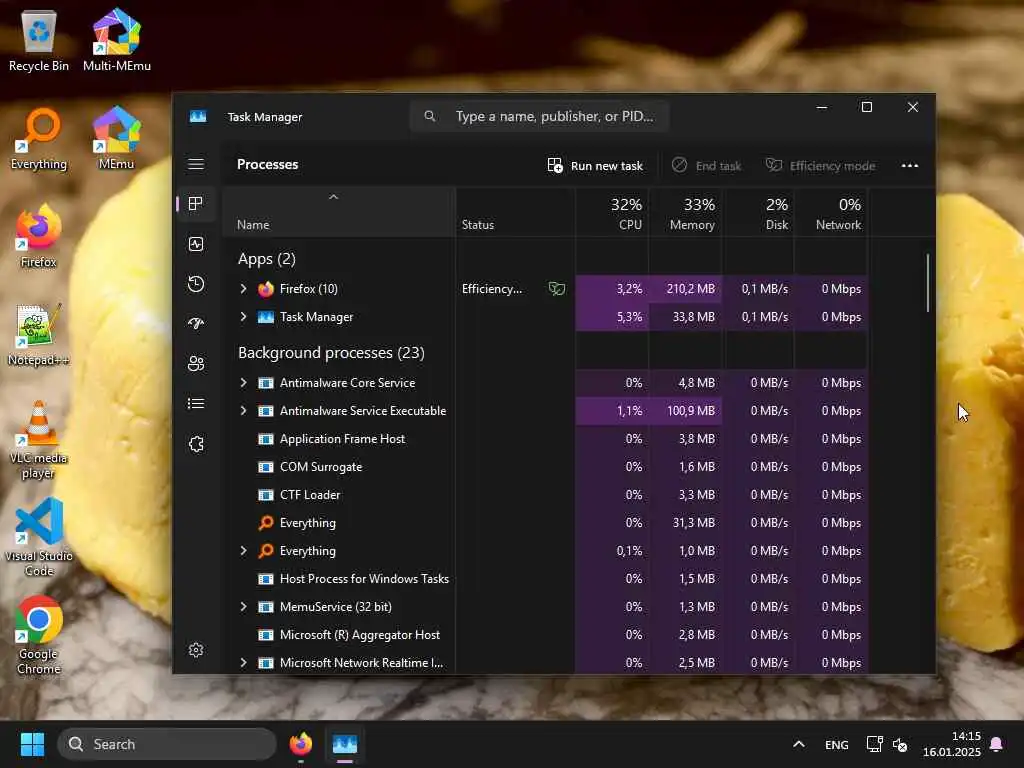1024x768 pixels.
Task: Select the MEmu desktop shortcut
Action: pos(116,138)
